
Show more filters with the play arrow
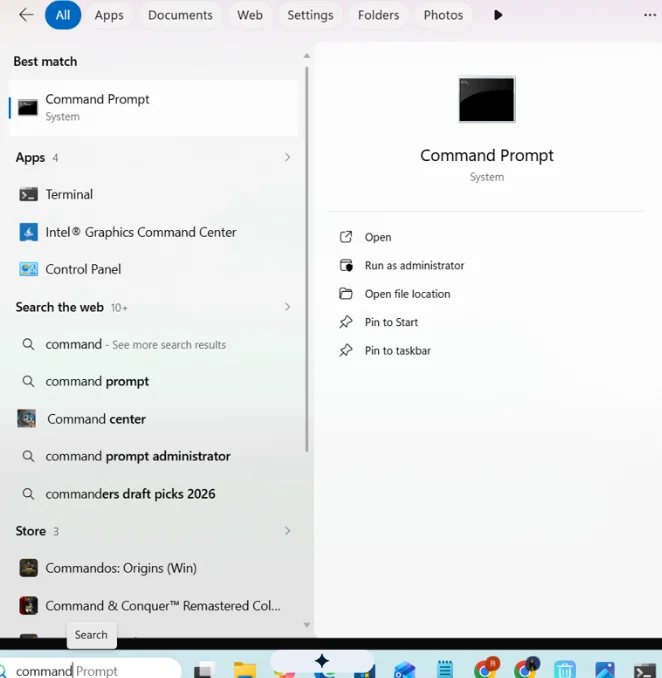(x=498, y=15)
